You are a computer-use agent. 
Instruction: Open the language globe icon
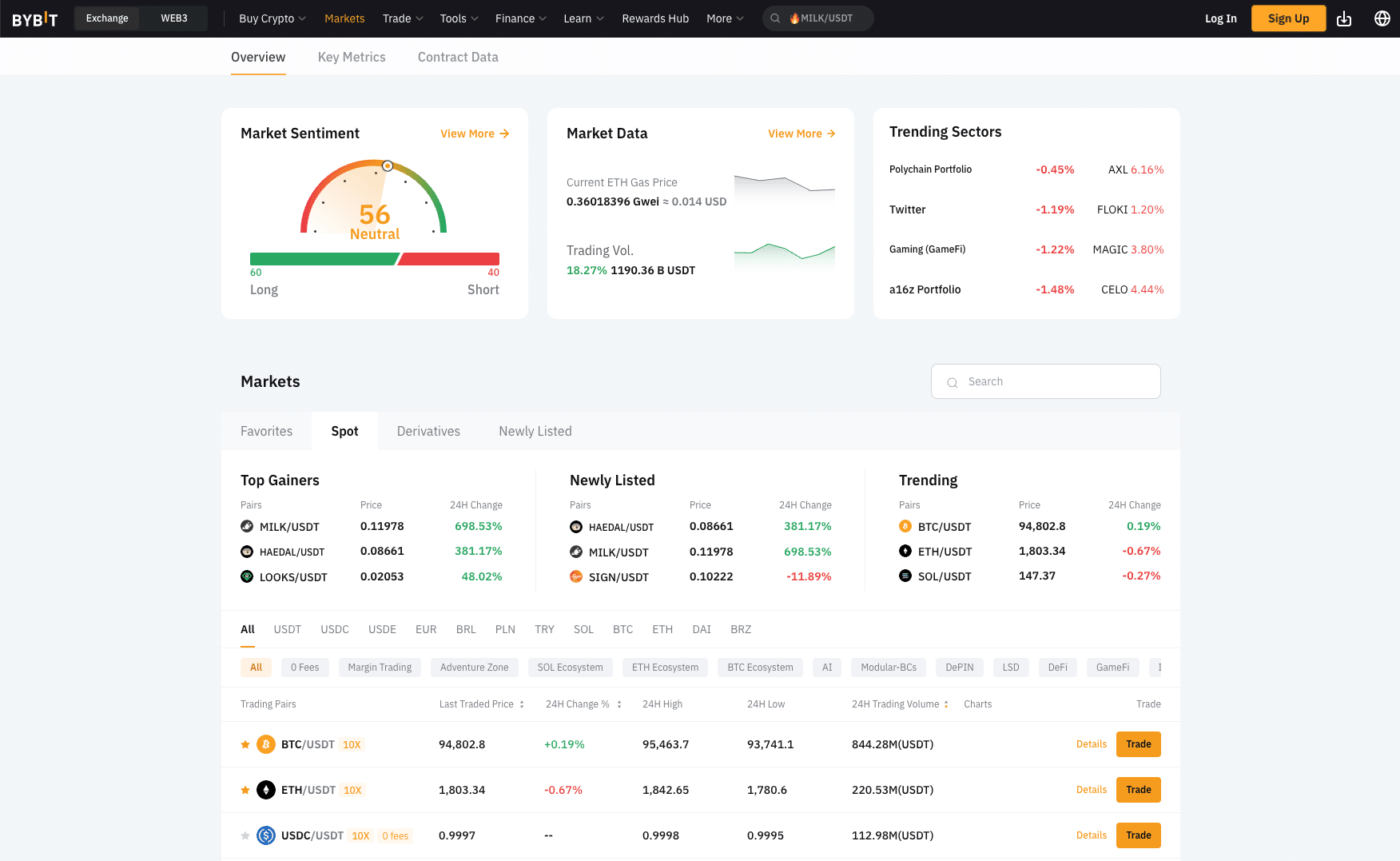coord(1382,18)
